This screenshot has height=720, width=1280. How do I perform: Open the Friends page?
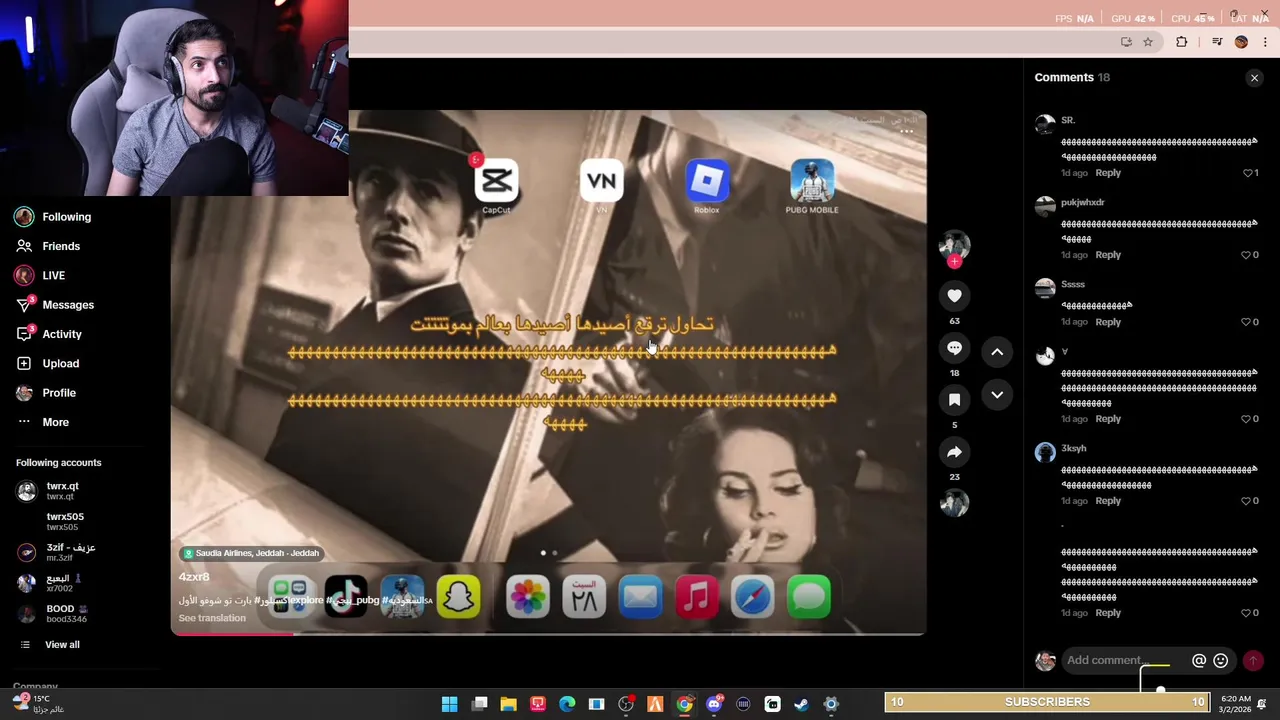tap(49, 246)
